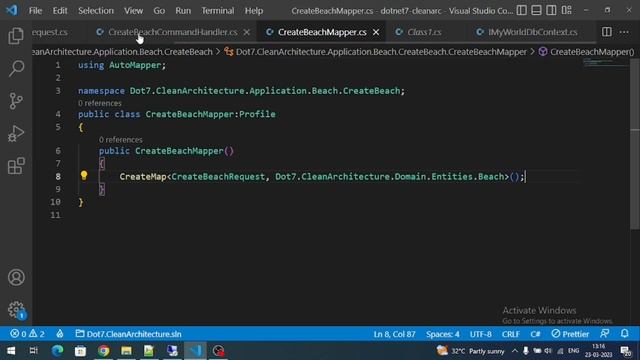The image size is (640, 360).
Task: Switch to the Class1.cs tab
Action: pos(424,32)
